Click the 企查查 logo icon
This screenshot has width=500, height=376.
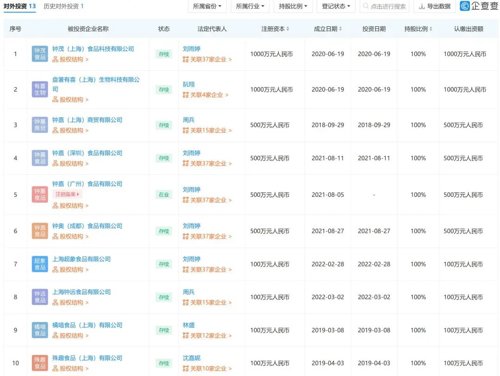[464, 6]
